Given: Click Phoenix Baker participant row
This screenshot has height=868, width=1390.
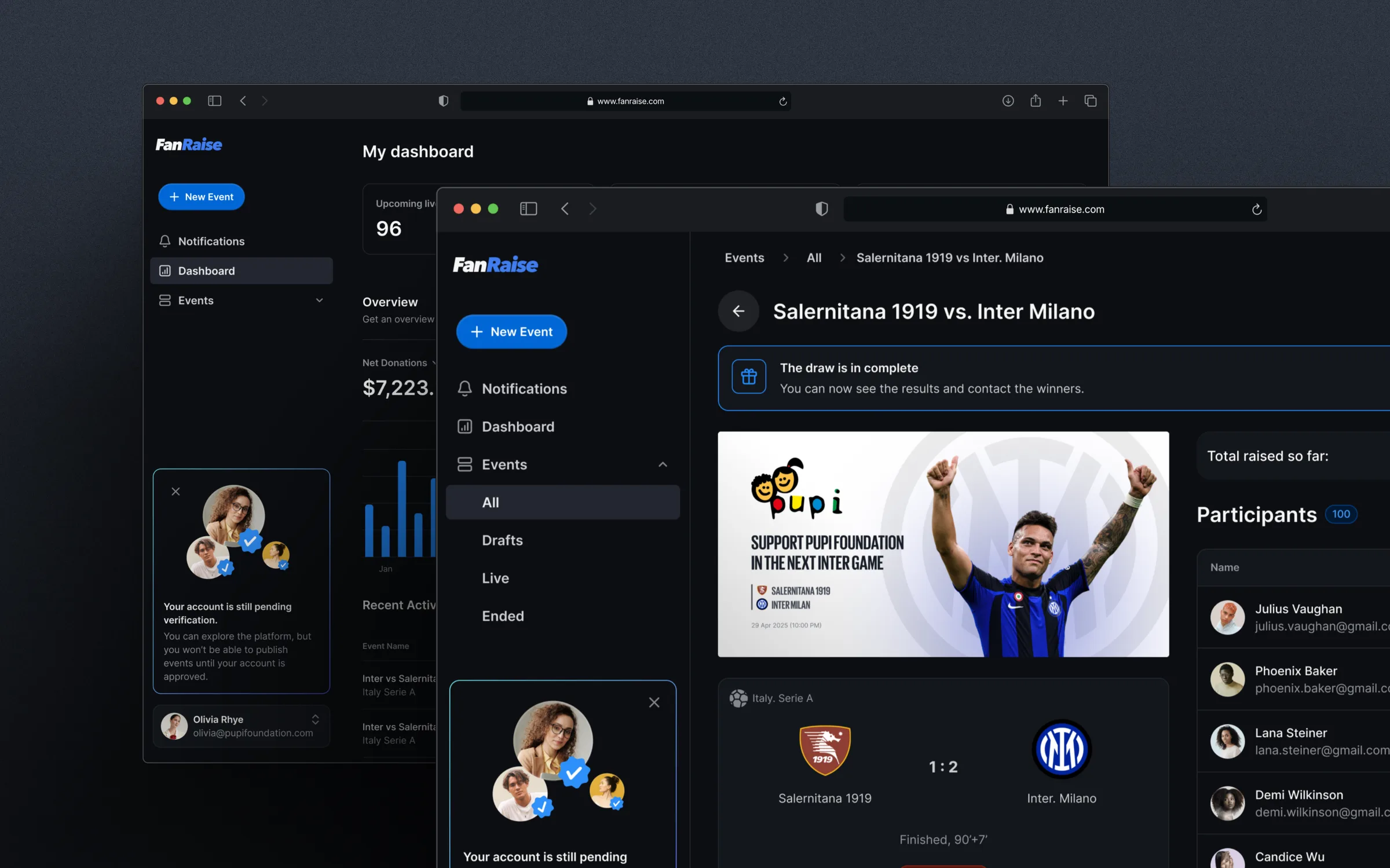Looking at the screenshot, I should coord(1294,679).
